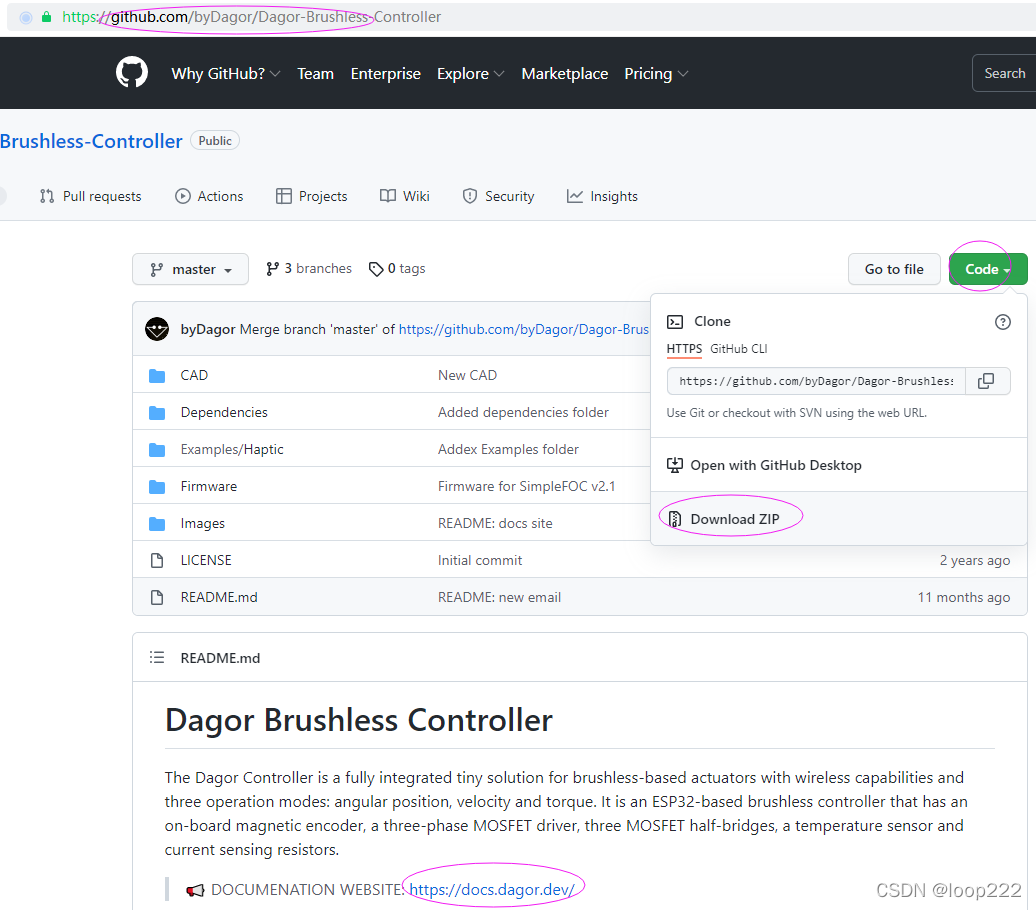Click the book icon for Wiki

pos(388,196)
